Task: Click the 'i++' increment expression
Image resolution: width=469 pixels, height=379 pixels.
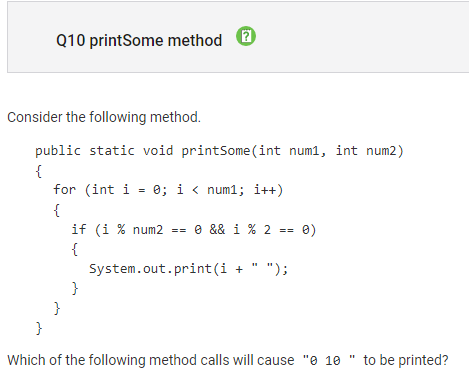Action: [265, 190]
